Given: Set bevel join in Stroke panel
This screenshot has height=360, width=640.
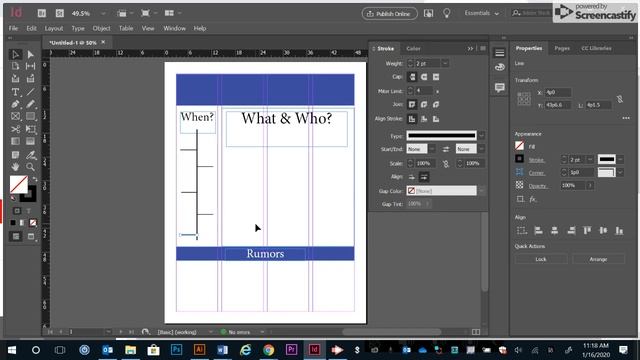Looking at the screenshot, I should 436,104.
